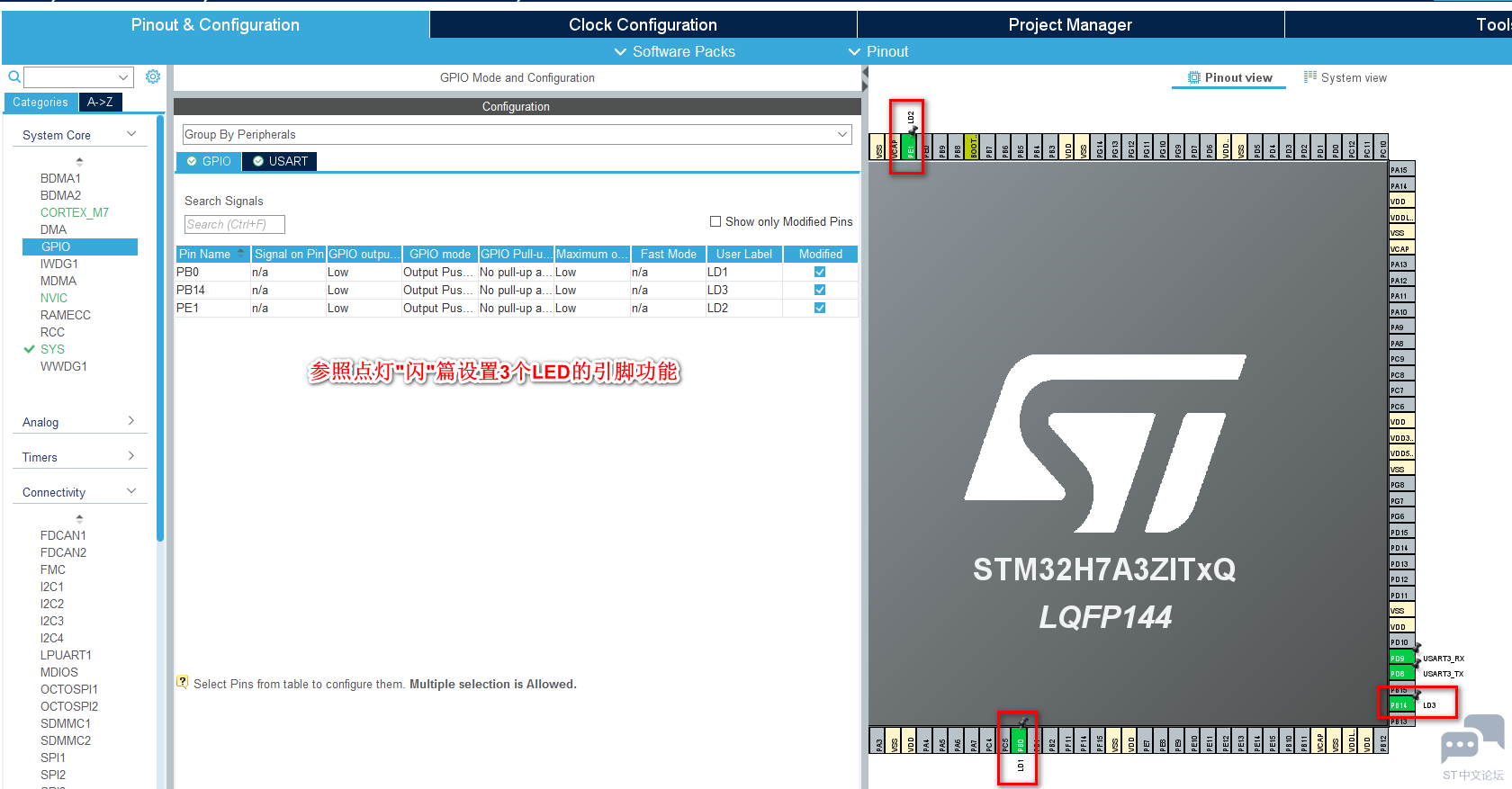Viewport: 1512px width, 789px height.
Task: Click the categories panel vertical scrollbar
Action: pyautogui.click(x=160, y=328)
